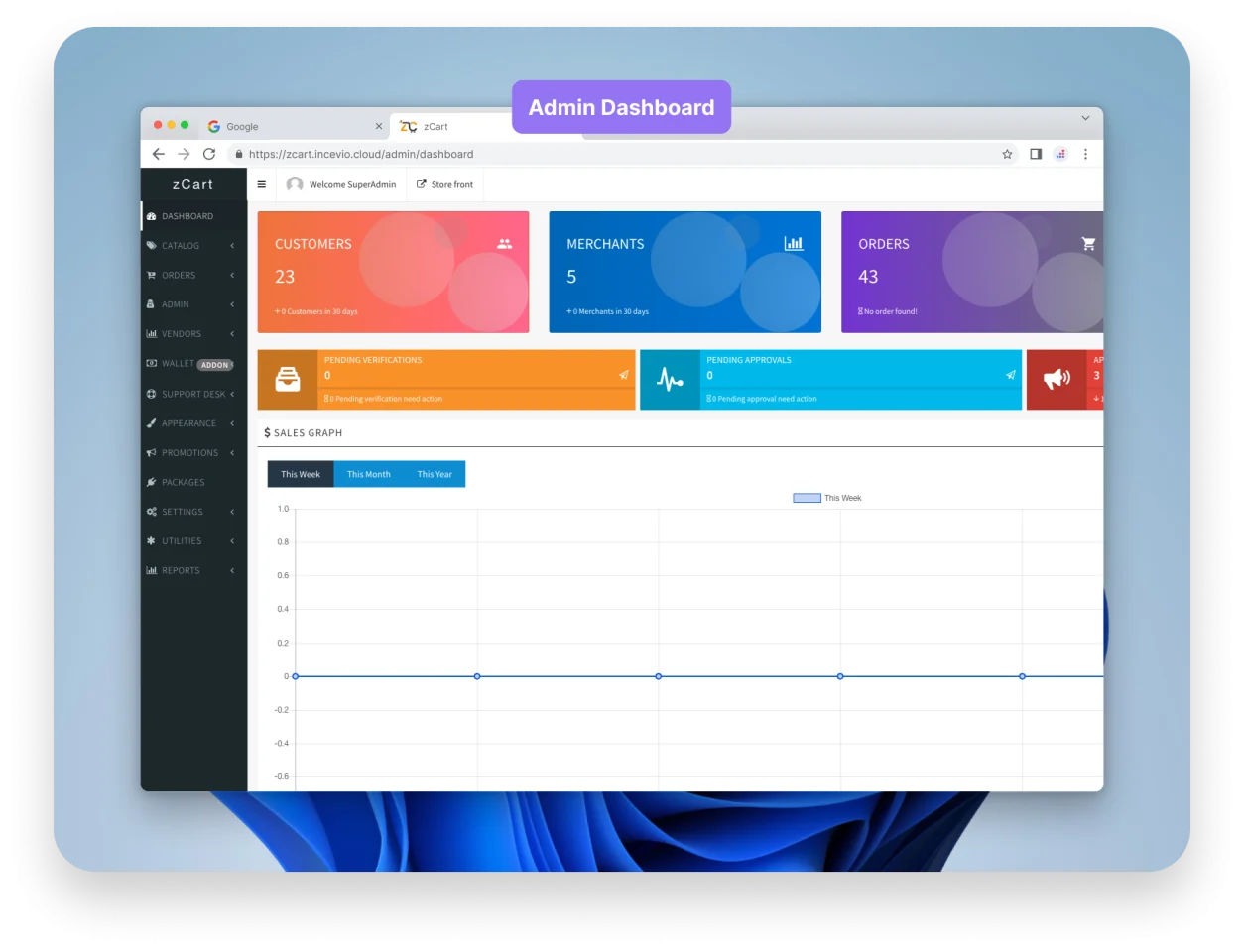Expand the Support Desk menu chevron
This screenshot has height=952, width=1244.
232,394
